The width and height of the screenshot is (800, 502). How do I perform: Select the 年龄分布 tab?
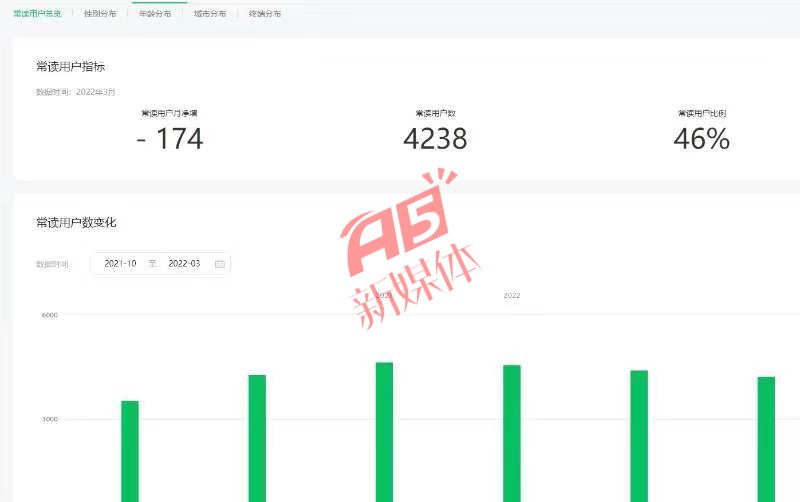tap(155, 13)
